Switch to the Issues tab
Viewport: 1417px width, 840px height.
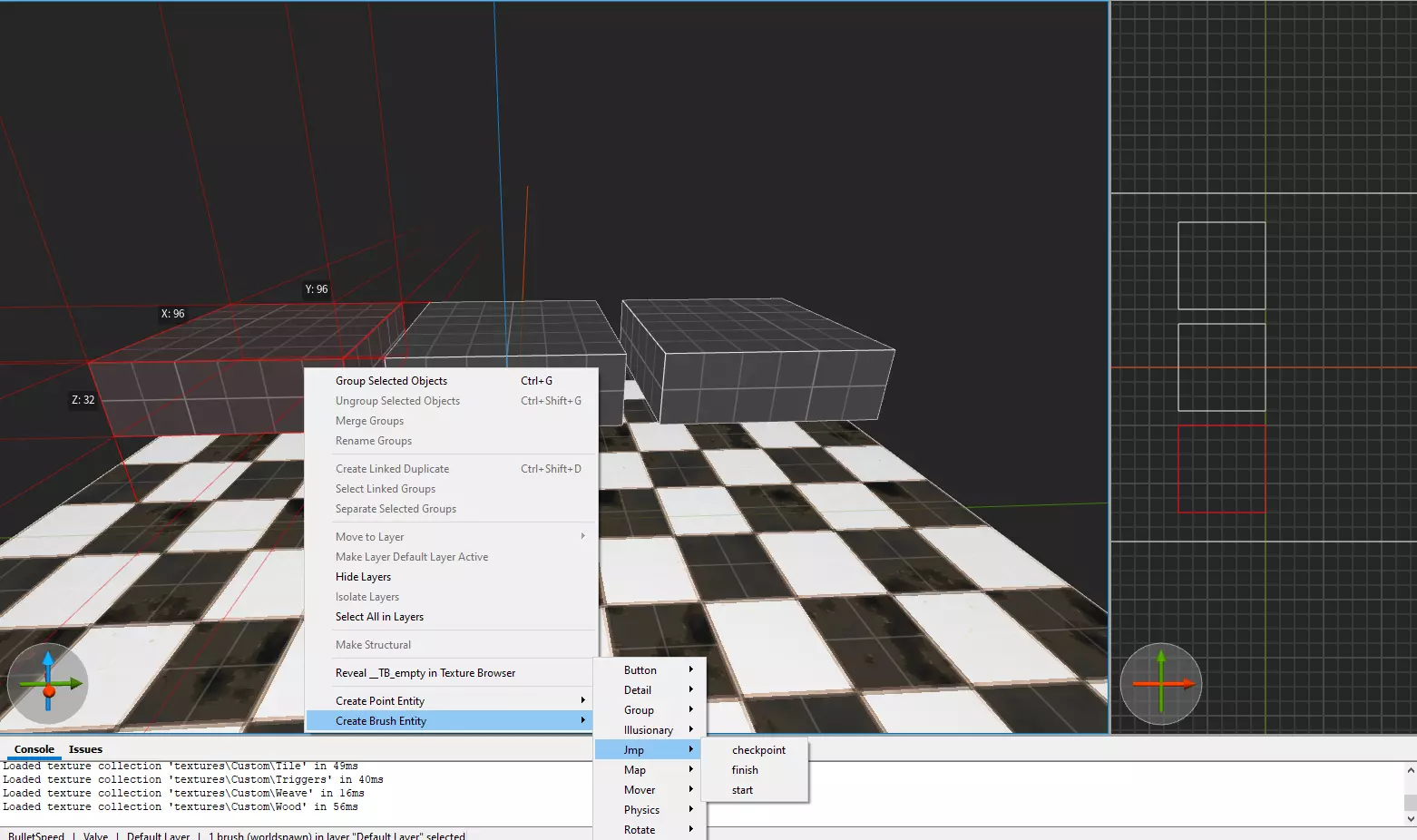[85, 749]
